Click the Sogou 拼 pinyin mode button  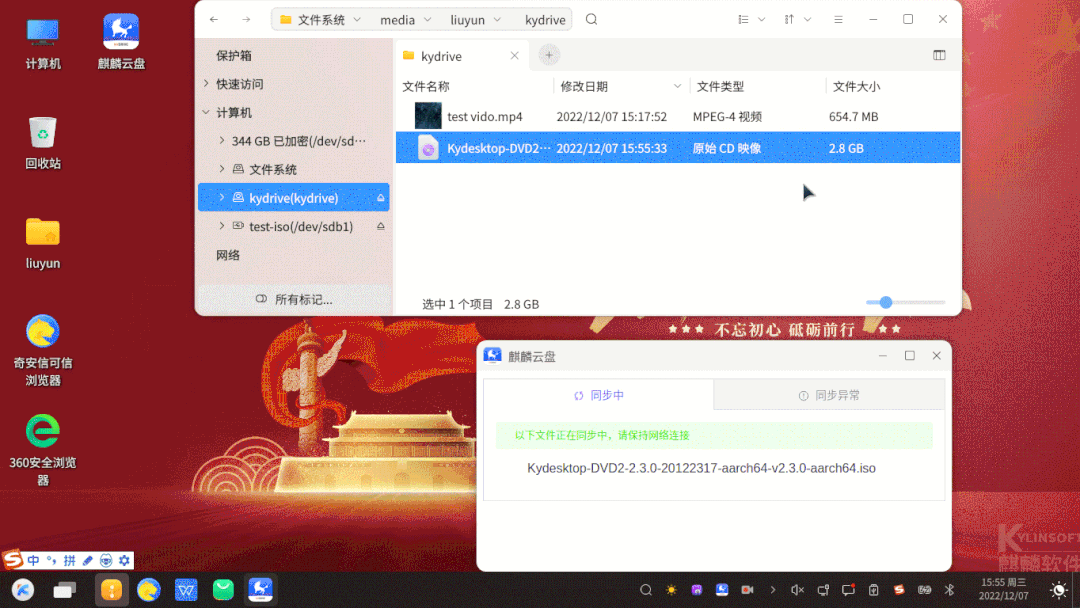point(70,560)
